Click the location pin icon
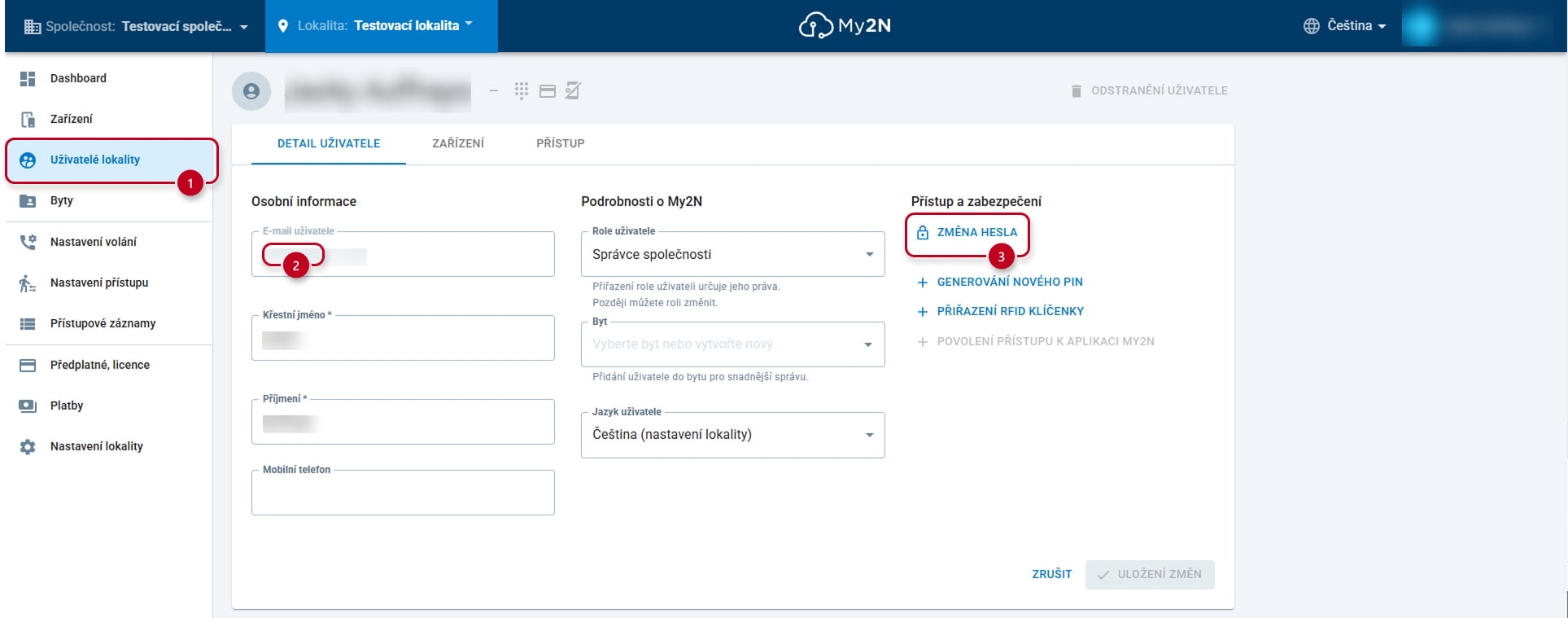 click(x=283, y=26)
